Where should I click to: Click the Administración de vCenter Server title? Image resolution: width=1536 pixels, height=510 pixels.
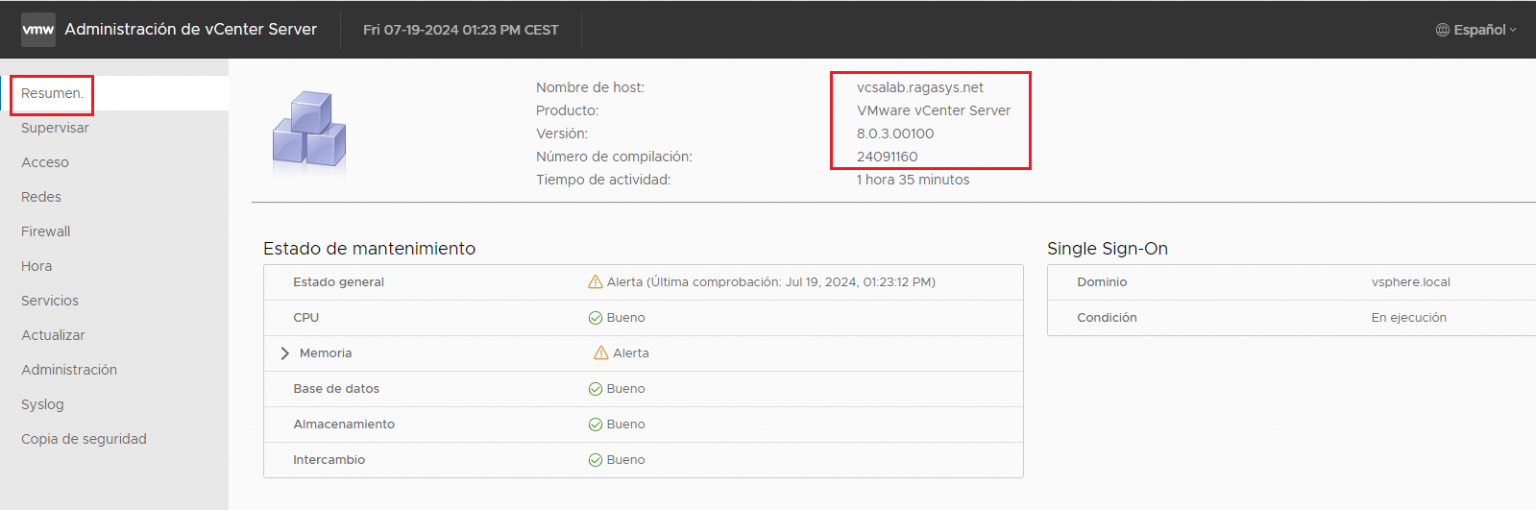click(x=191, y=29)
